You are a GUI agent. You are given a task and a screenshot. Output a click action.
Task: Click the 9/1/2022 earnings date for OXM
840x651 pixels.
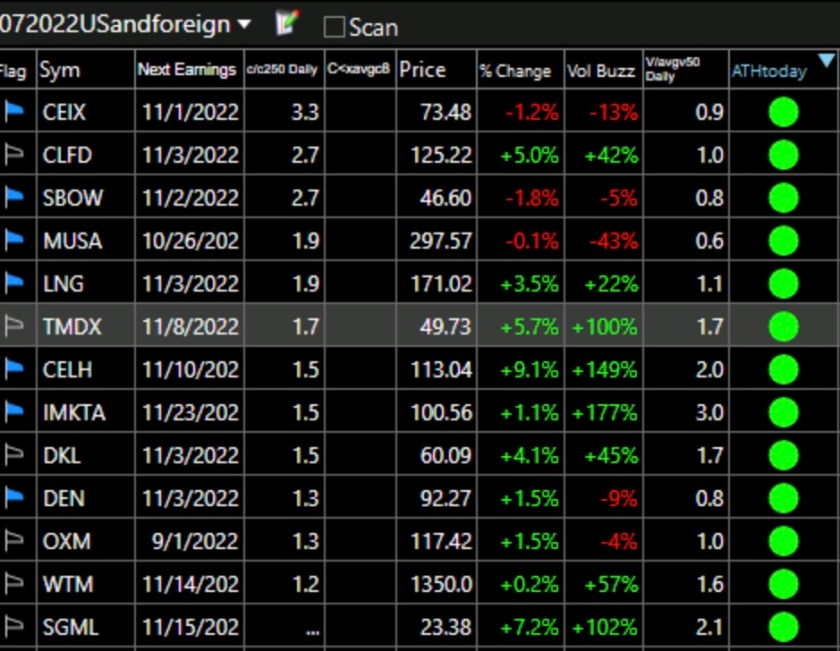pyautogui.click(x=195, y=541)
